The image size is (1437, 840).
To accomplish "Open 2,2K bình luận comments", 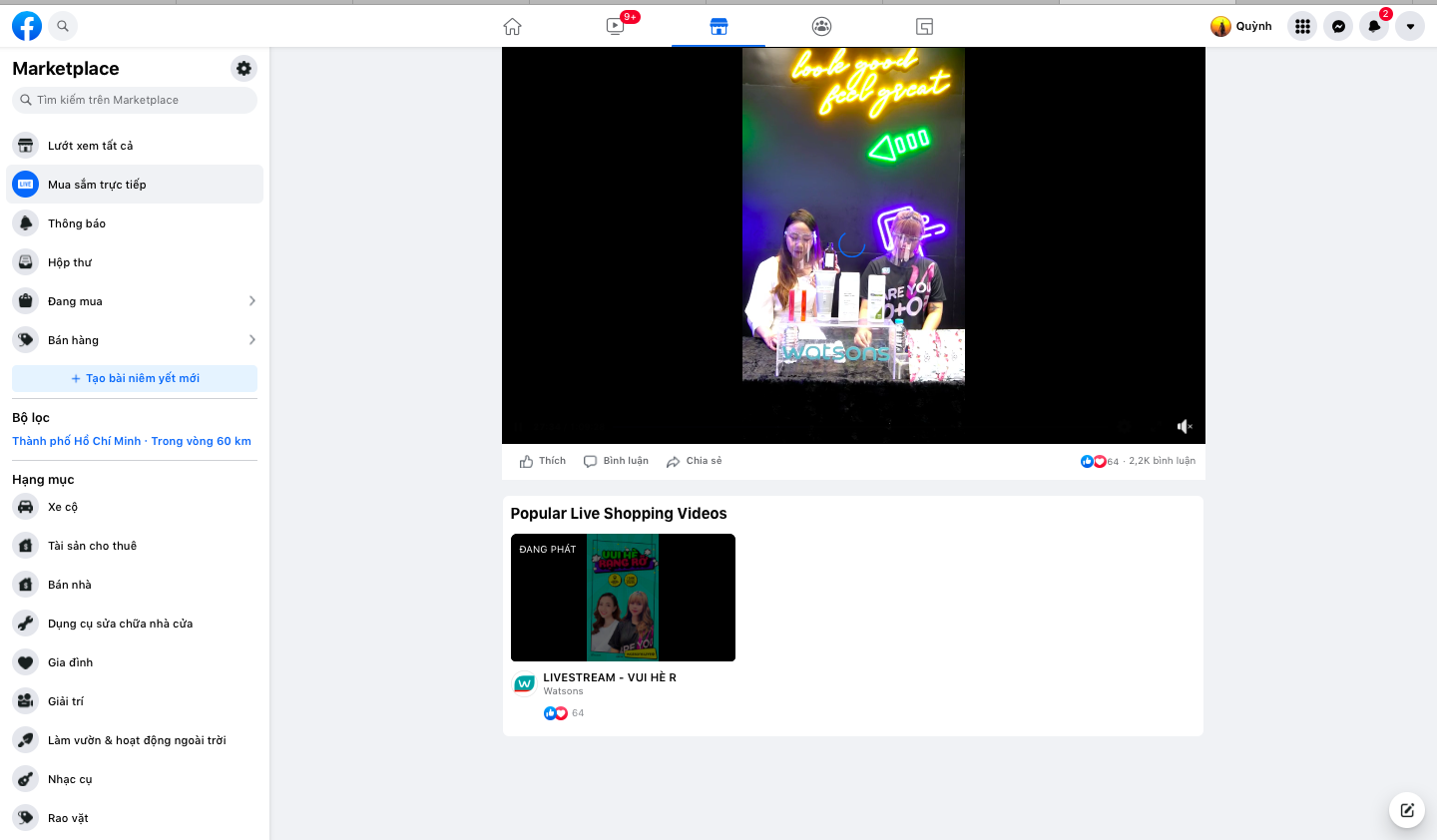I will 1163,461.
